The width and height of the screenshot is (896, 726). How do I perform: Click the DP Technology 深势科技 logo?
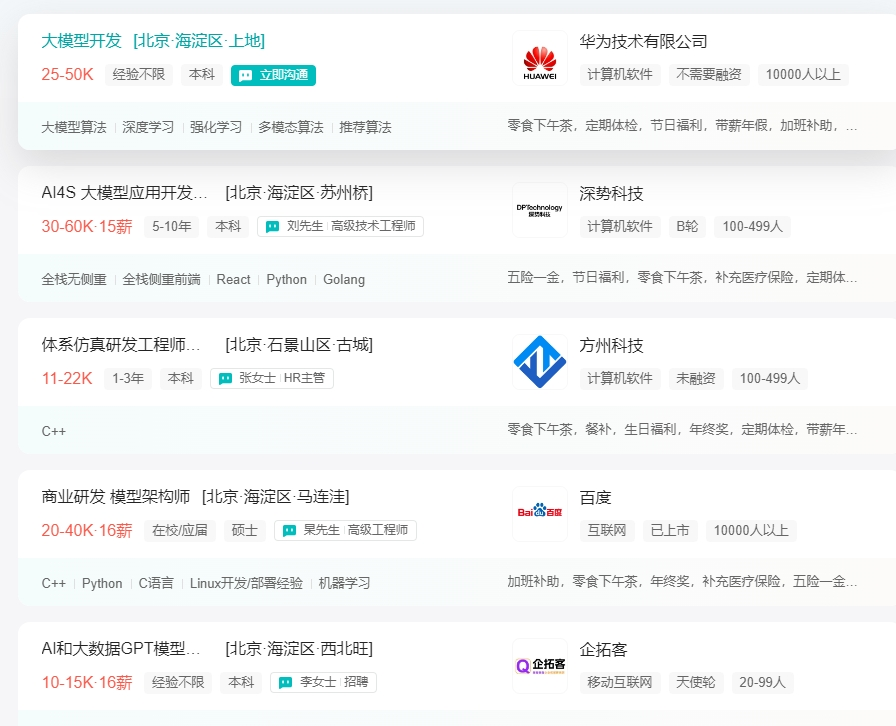point(539,210)
